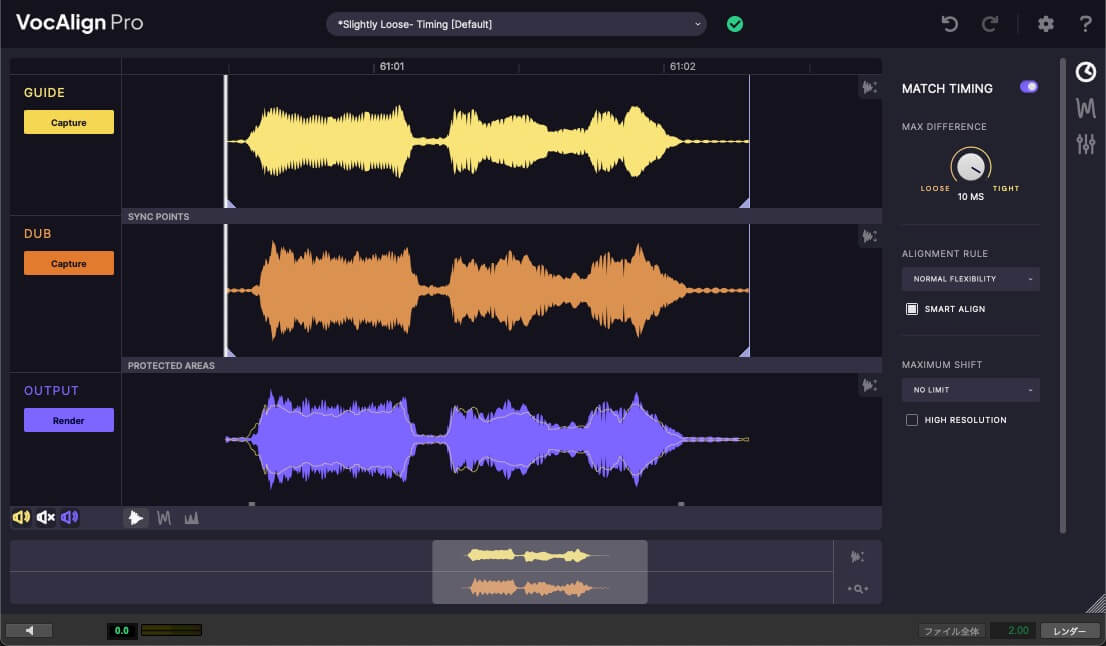Expand the No Limit maximum shift dropdown

pyautogui.click(x=970, y=390)
